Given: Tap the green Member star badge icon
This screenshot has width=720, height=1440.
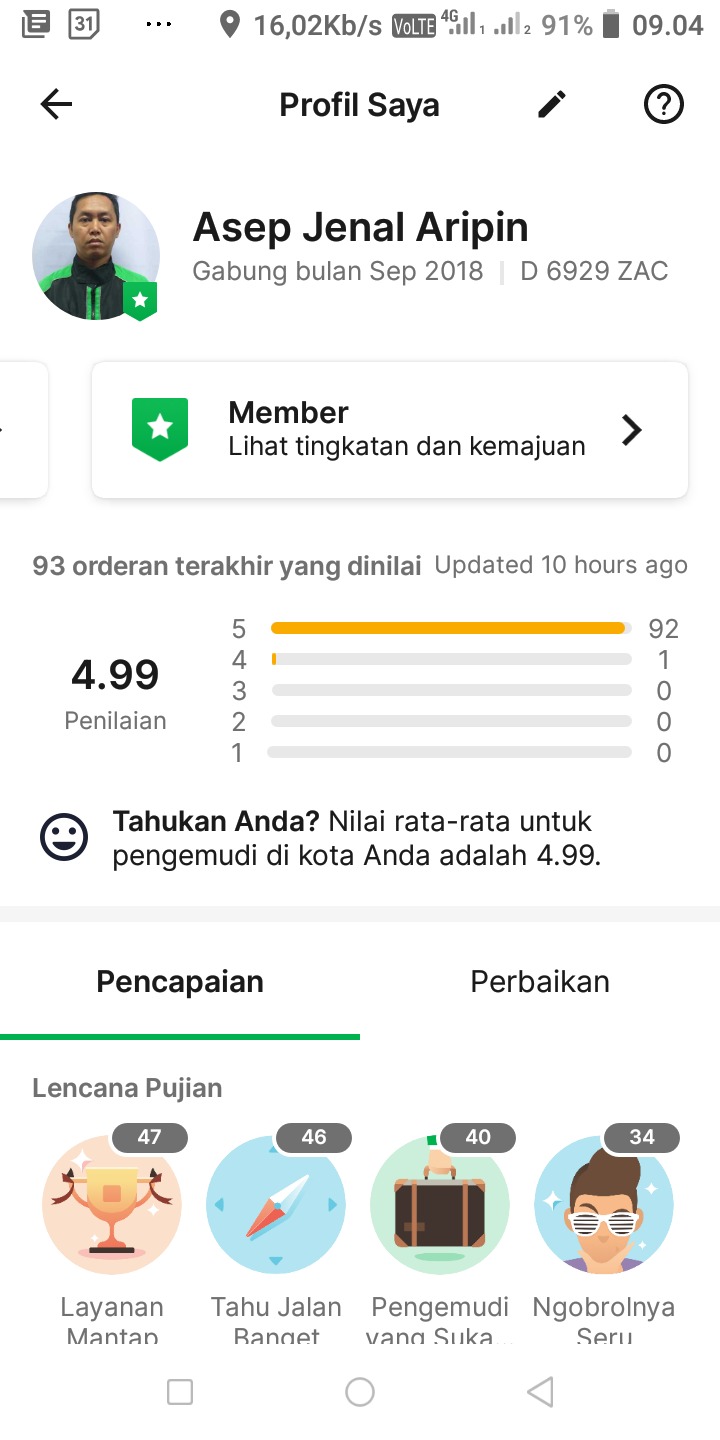Looking at the screenshot, I should (x=160, y=429).
